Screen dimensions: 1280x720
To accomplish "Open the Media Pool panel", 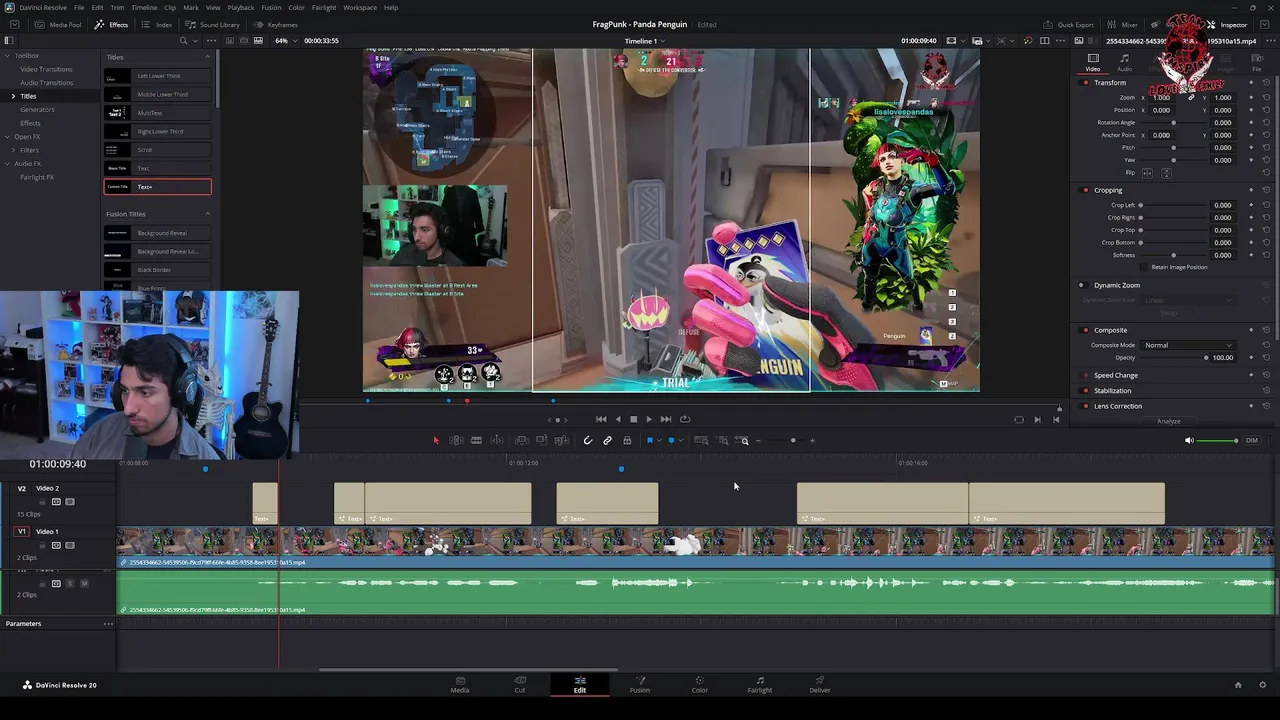I will (x=59, y=24).
